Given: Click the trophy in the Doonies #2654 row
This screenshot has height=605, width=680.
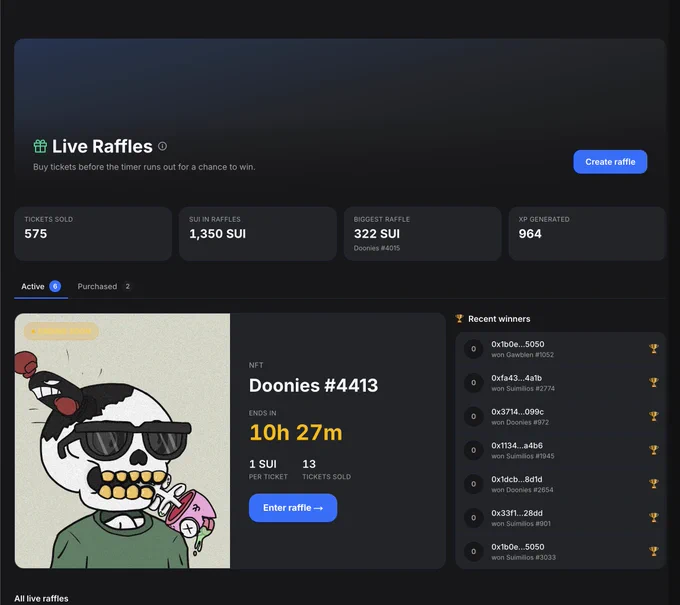Looking at the screenshot, I should click(x=654, y=484).
